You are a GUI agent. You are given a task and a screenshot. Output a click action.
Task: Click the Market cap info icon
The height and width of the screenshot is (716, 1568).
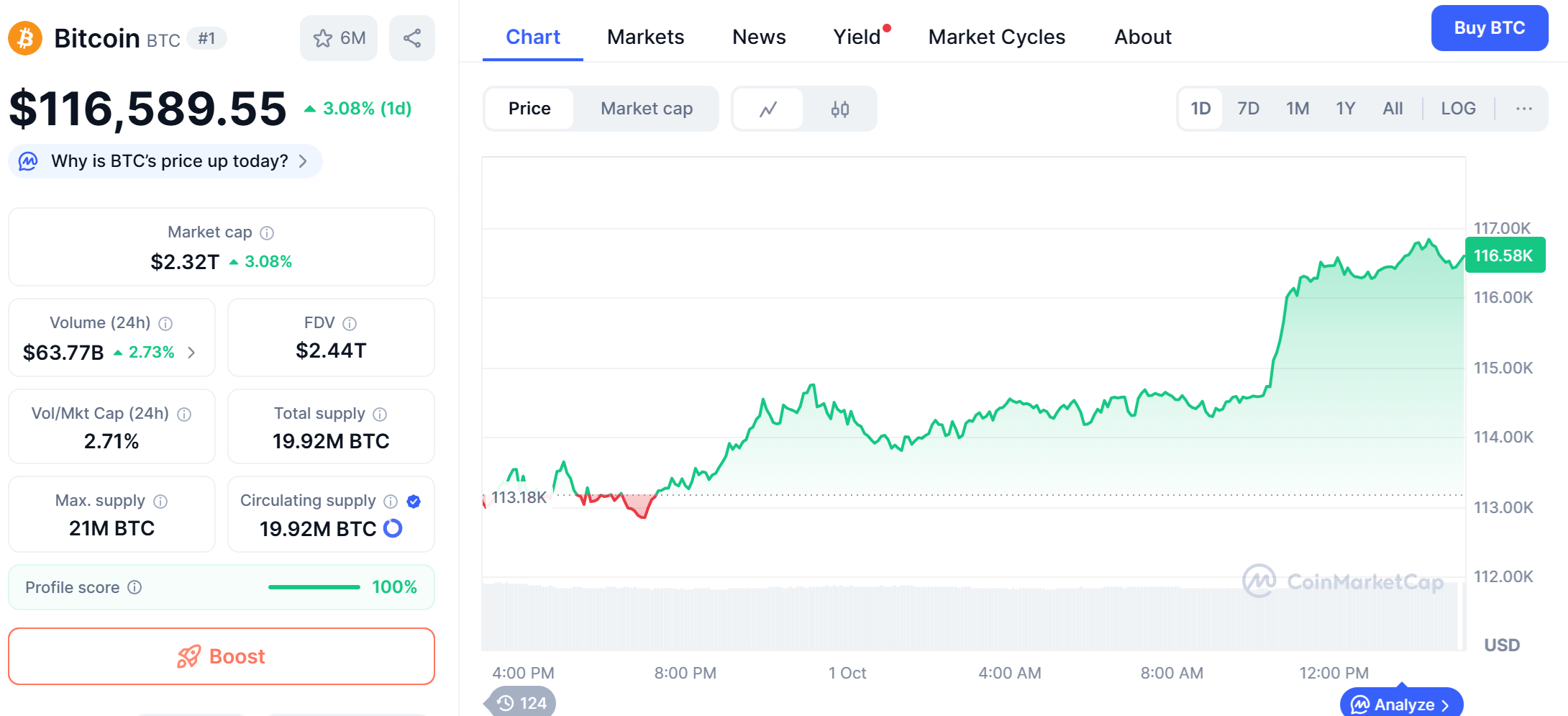pos(267,233)
